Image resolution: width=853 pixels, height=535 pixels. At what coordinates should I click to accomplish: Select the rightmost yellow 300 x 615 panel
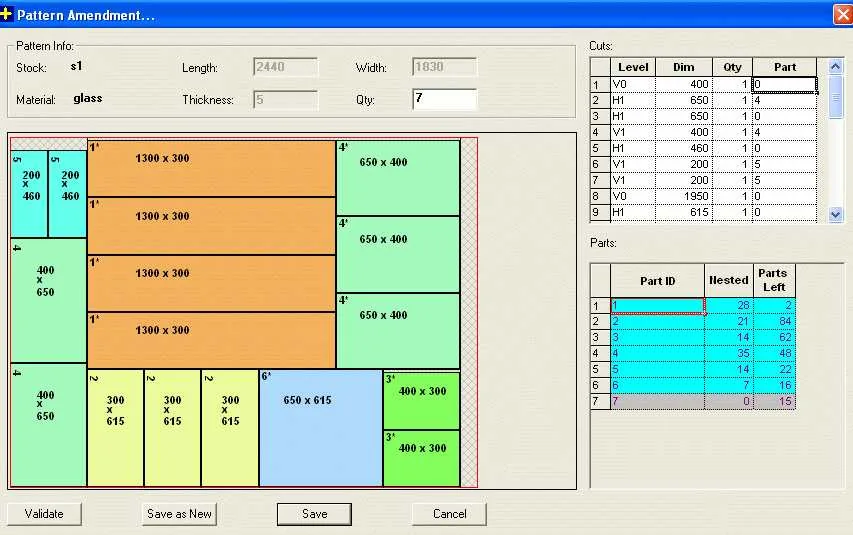230,428
